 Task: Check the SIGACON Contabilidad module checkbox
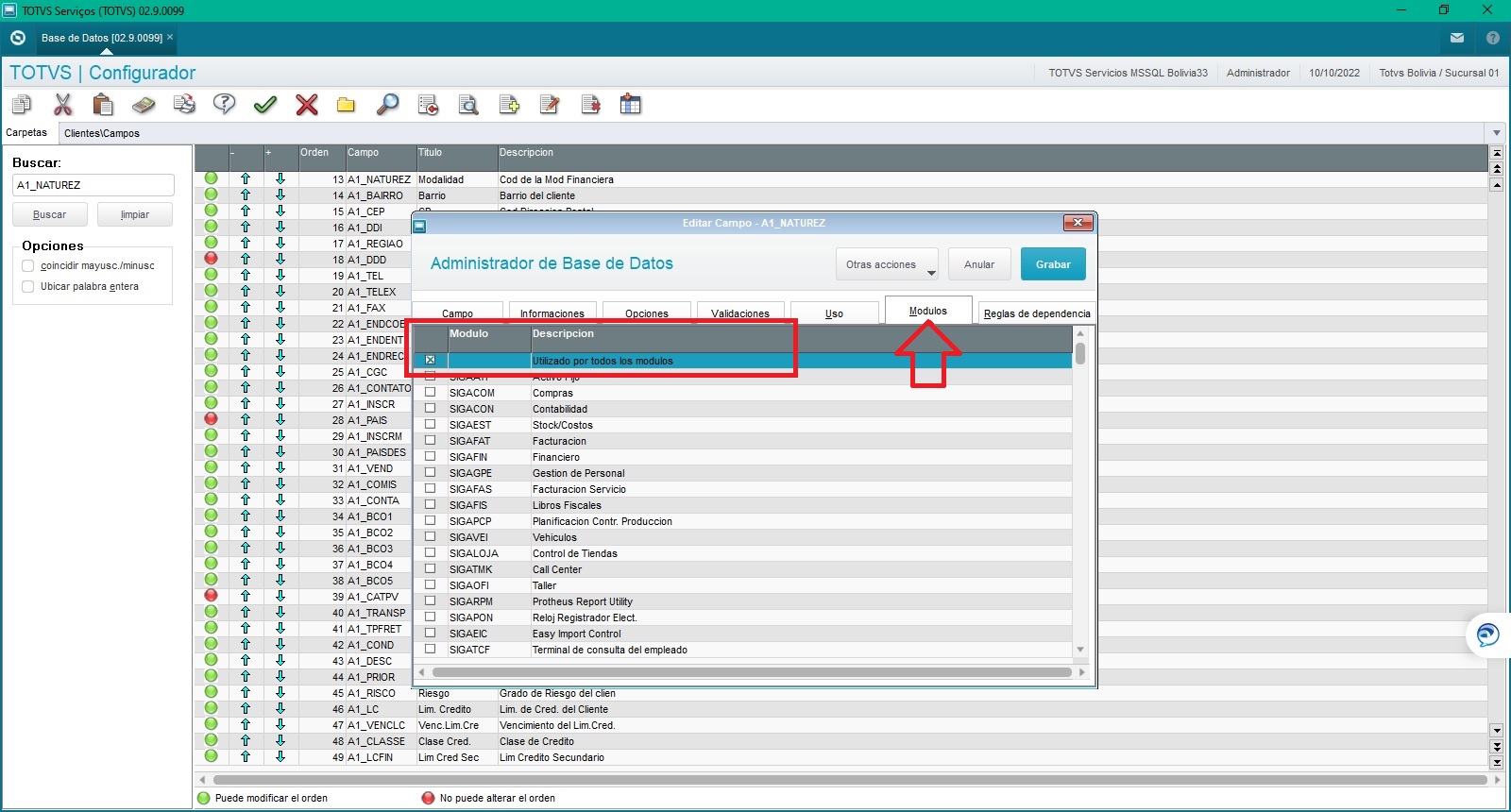[431, 408]
